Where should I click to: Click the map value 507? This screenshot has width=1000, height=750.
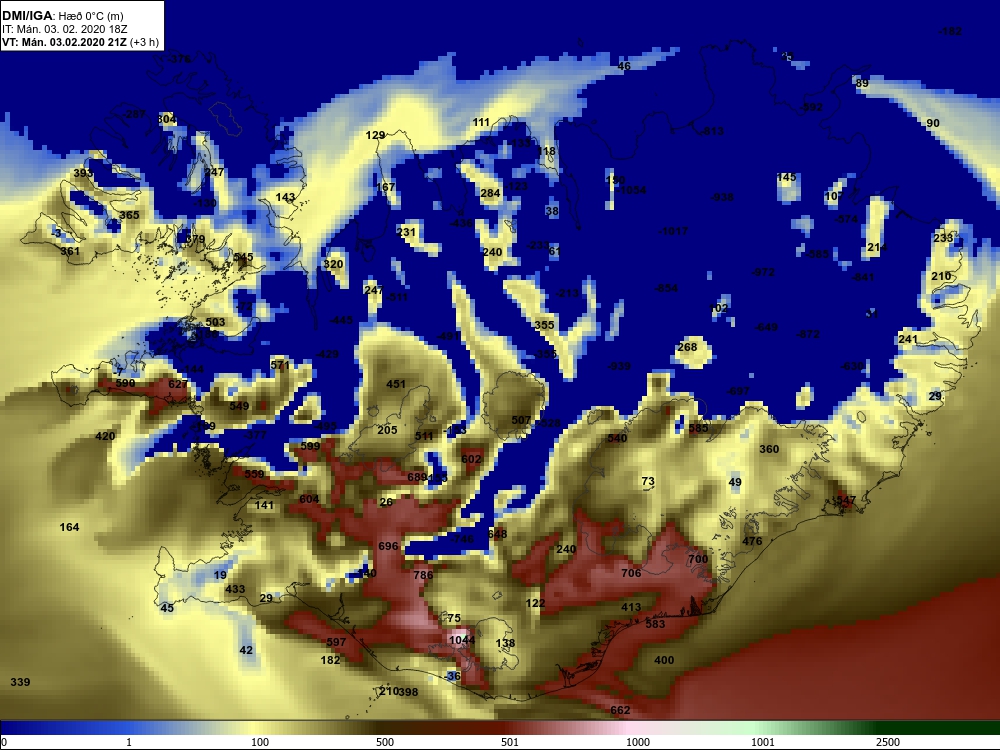tap(521, 420)
